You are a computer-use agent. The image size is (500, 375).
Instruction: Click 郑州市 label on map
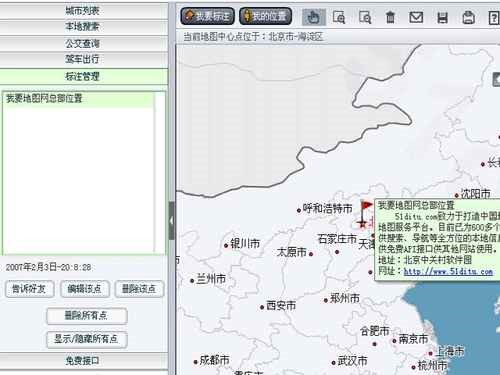(345, 298)
